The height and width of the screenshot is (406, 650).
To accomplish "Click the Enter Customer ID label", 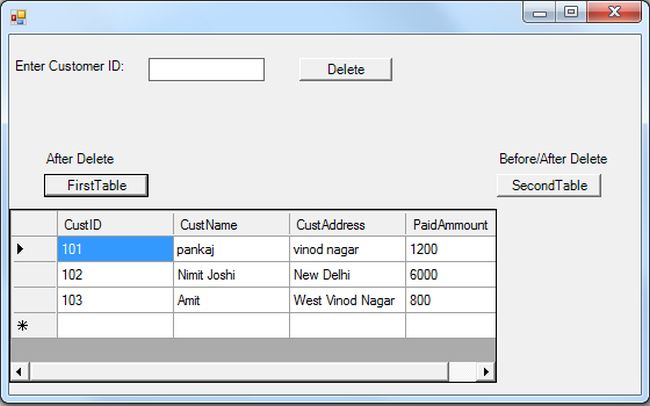I will (70, 66).
